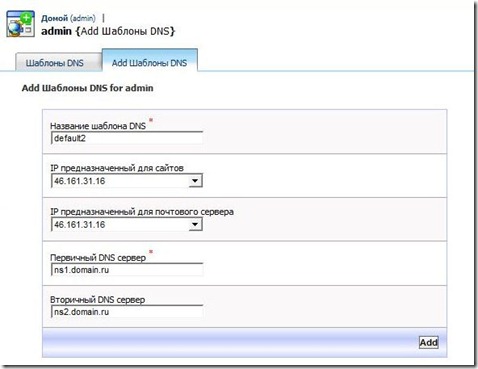Click the Add DNS template header icon
The height and width of the screenshot is (369, 478).
(x=20, y=24)
